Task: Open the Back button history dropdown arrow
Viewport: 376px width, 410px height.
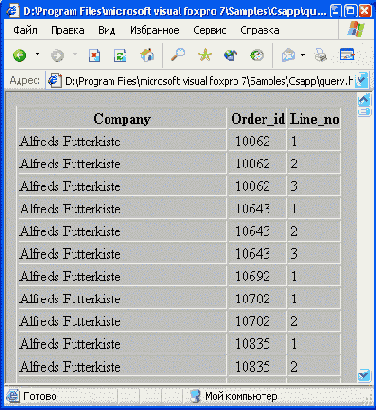Action: (x=37, y=54)
